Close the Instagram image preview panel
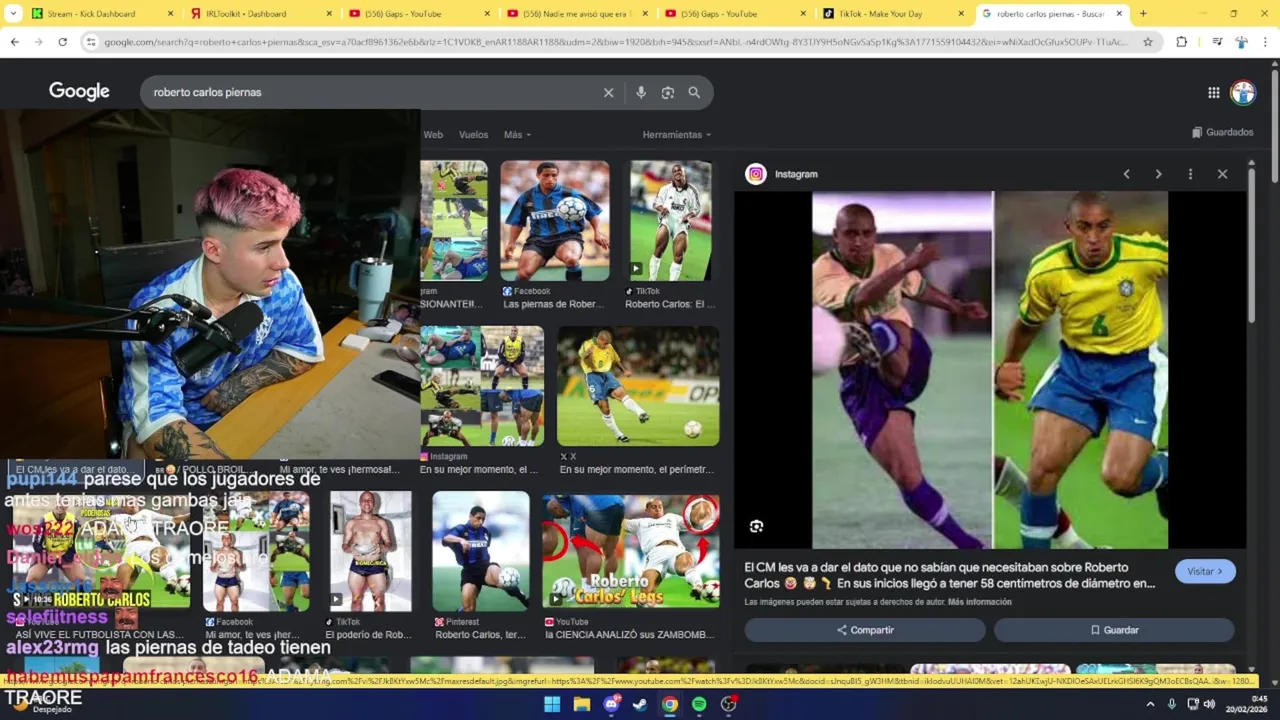 [1222, 174]
